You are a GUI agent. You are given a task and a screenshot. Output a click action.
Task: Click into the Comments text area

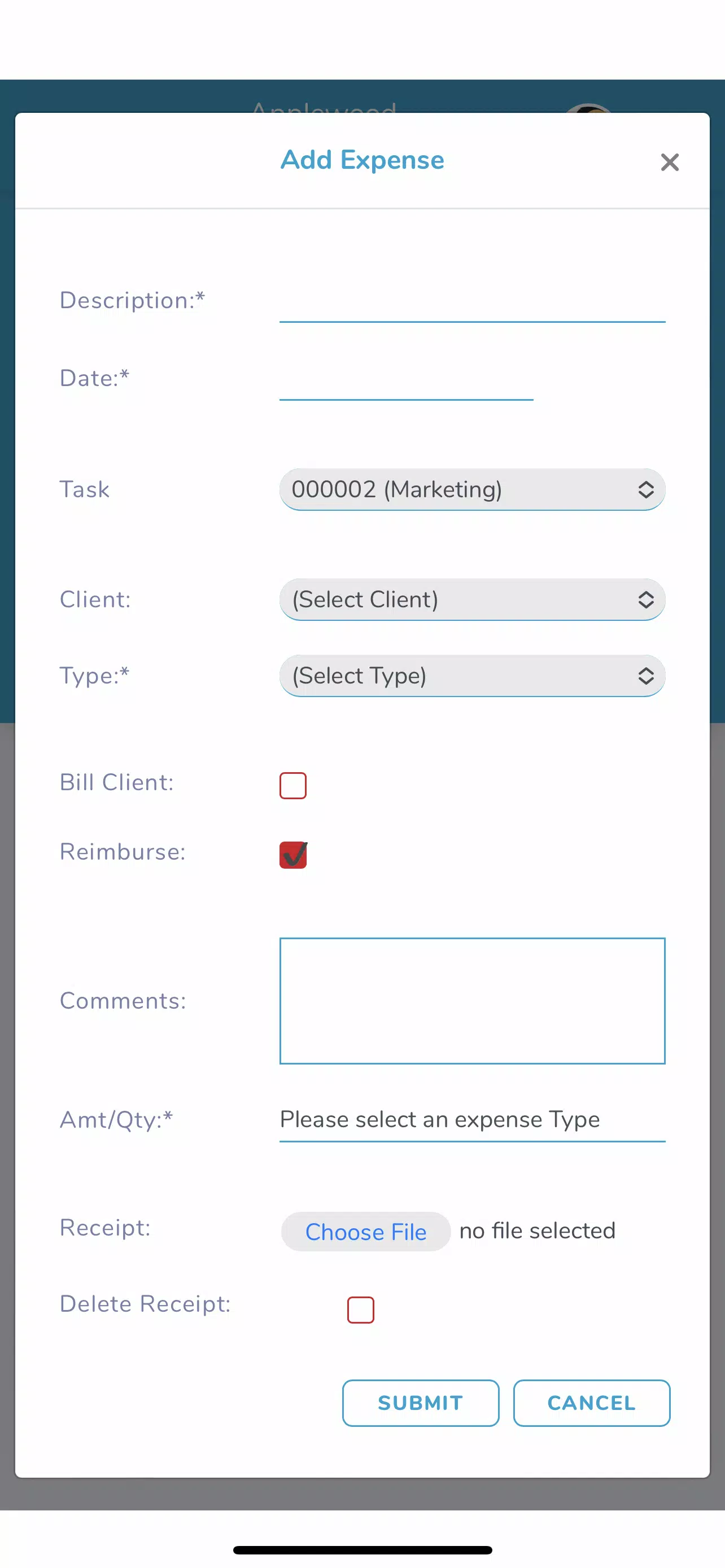(472, 1001)
